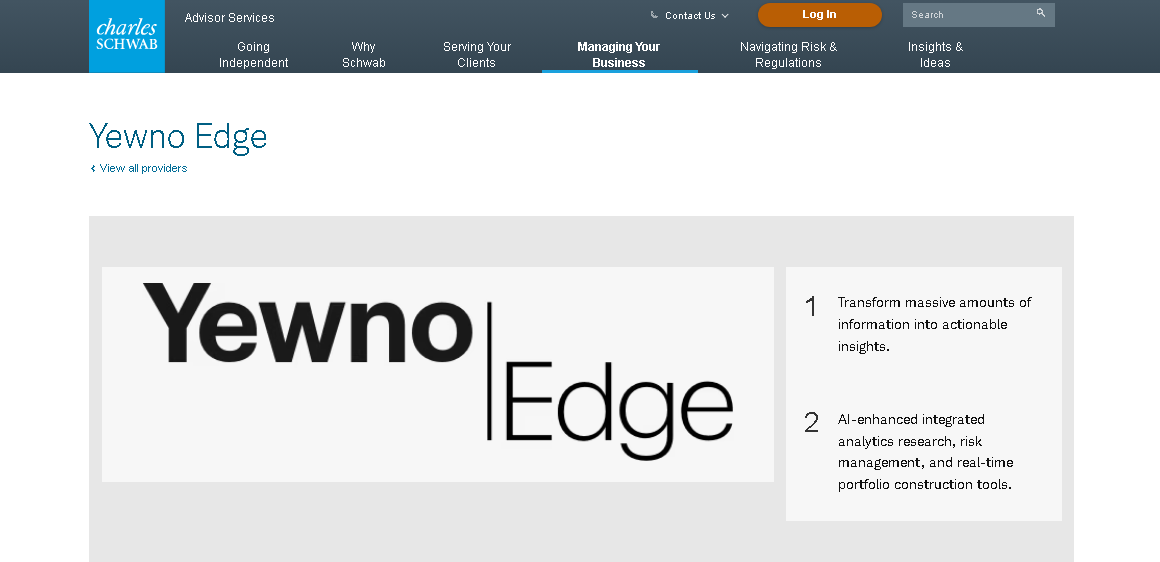
Task: Click the Yewno Edge logo image
Action: point(438,374)
